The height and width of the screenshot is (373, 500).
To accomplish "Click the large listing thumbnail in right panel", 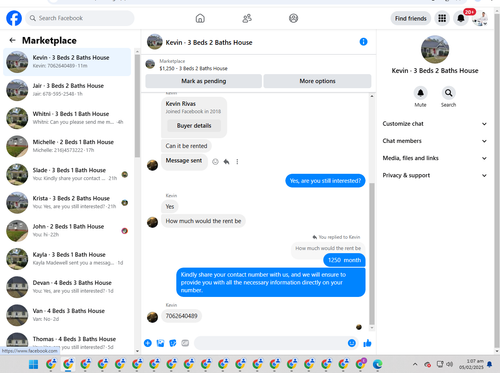I will (435, 49).
